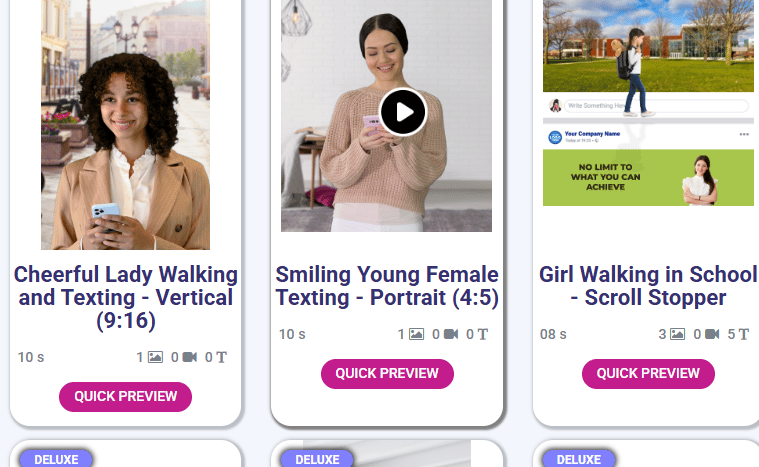Click video camera icon on Girl Walking card

coord(712,334)
